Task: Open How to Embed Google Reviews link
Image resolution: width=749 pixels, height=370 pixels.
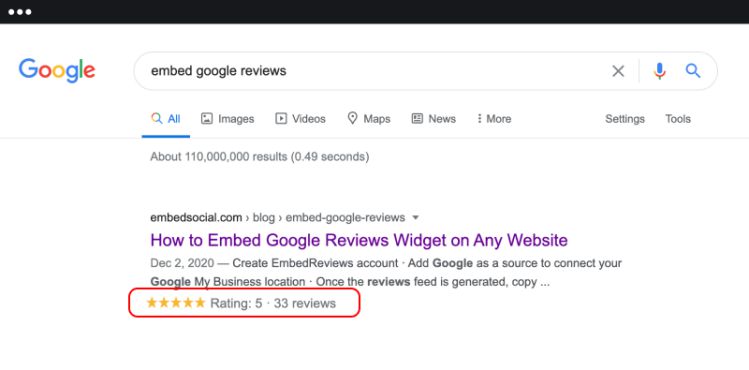Action: [x=359, y=240]
